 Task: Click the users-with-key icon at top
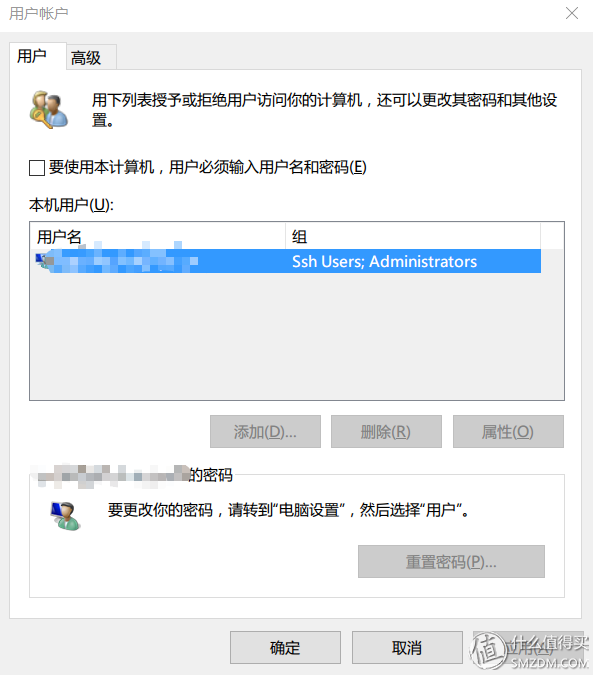tap(49, 109)
